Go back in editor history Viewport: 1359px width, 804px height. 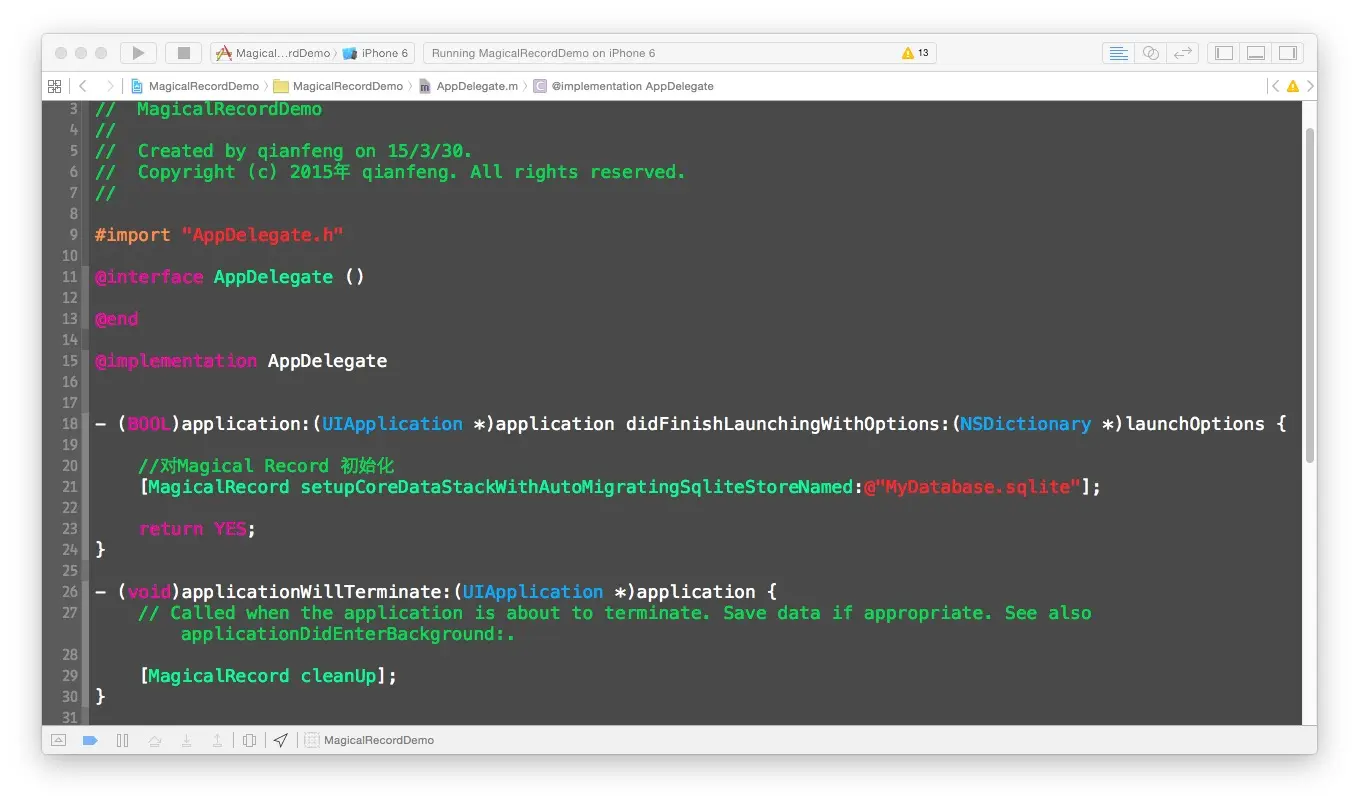tap(83, 86)
